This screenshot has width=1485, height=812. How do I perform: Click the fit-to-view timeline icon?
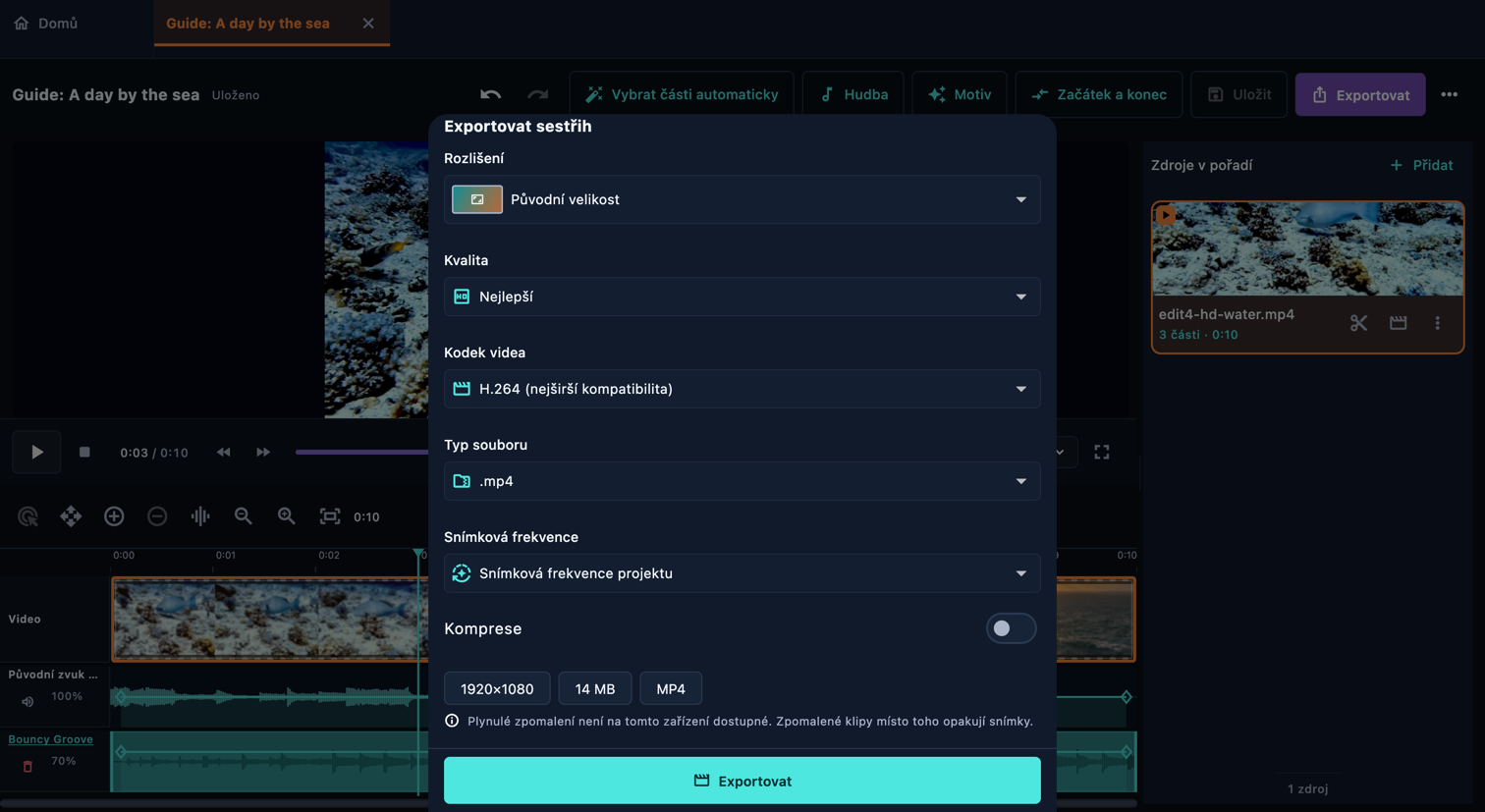pos(330,516)
